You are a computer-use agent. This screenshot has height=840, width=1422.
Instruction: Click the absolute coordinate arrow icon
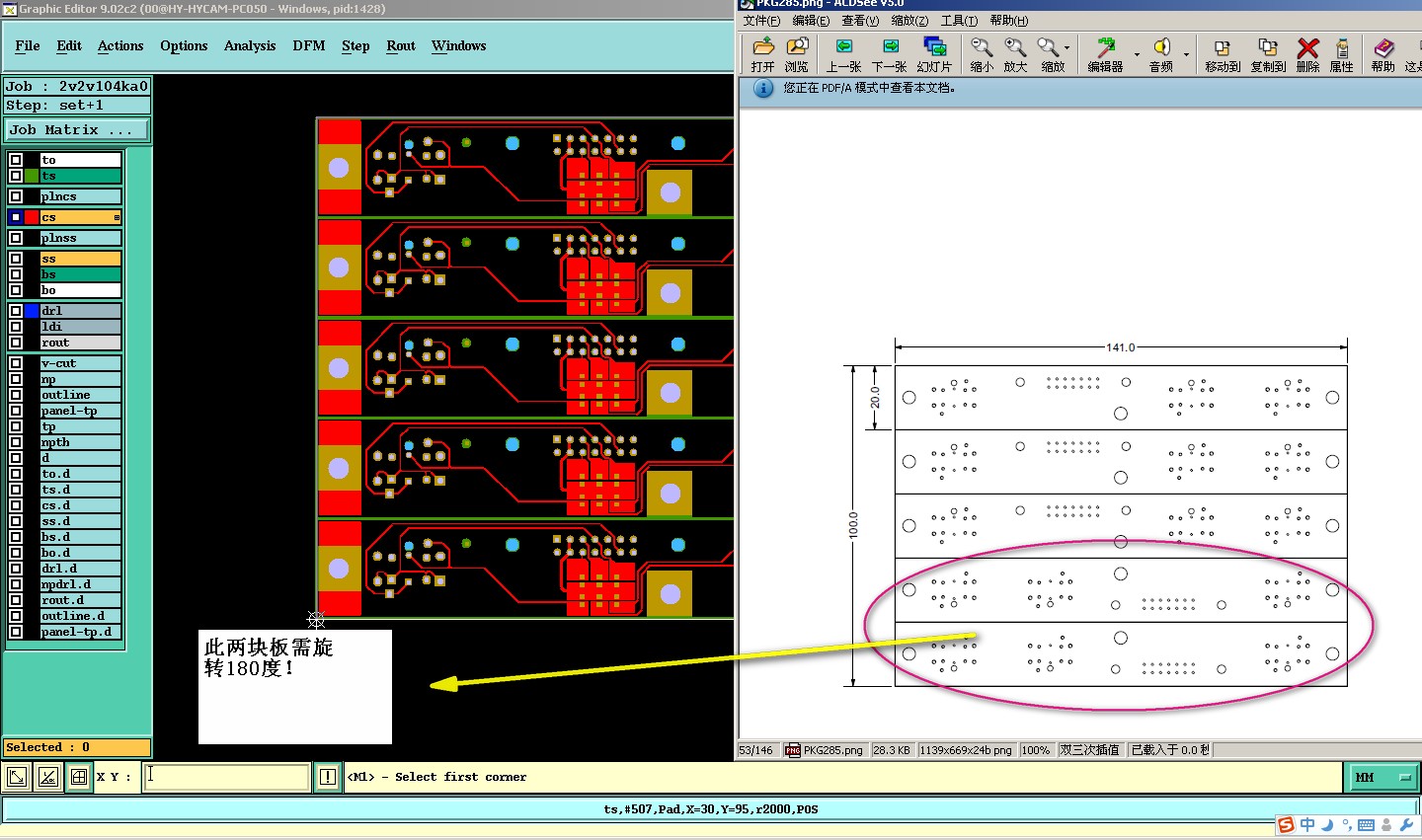pyautogui.click(x=18, y=777)
